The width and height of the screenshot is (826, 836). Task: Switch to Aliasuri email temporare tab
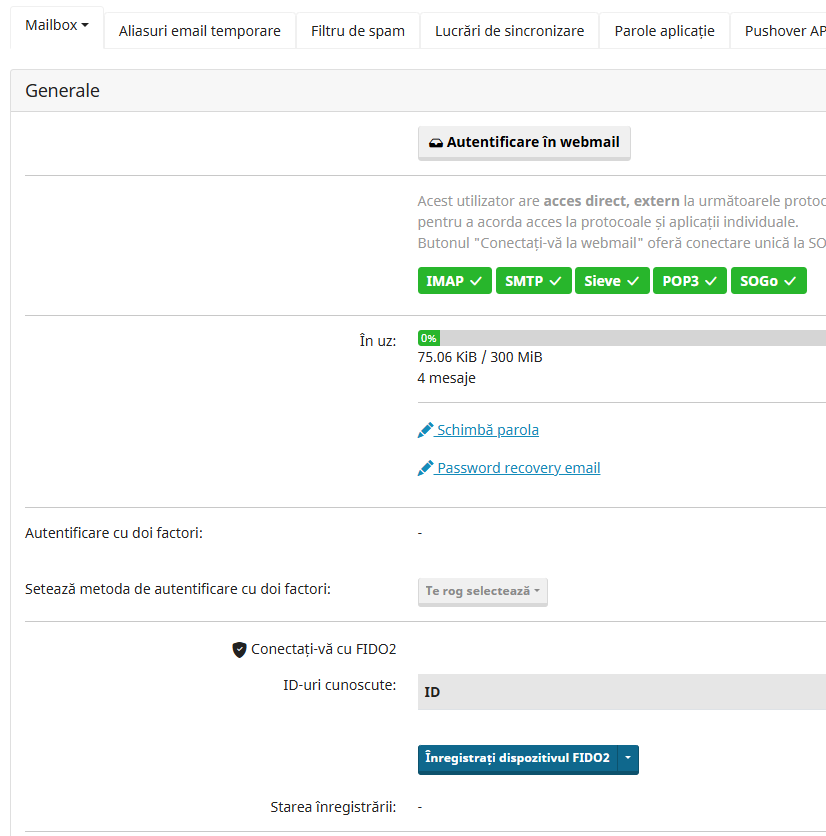pos(200,31)
